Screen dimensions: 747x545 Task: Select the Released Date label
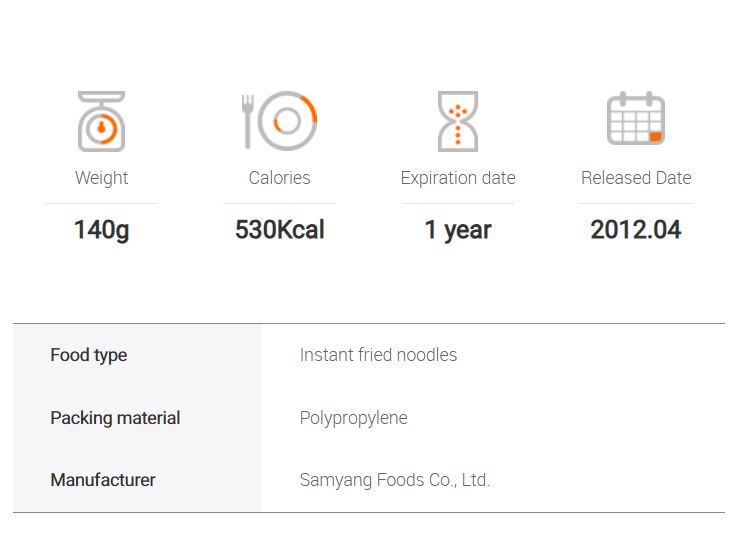(x=636, y=178)
